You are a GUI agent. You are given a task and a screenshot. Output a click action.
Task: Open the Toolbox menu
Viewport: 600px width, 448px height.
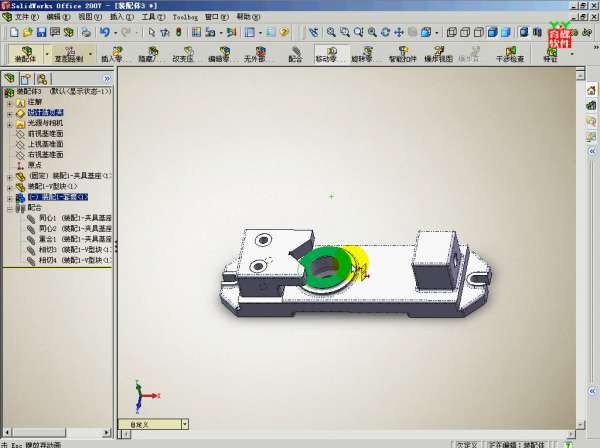click(x=185, y=17)
